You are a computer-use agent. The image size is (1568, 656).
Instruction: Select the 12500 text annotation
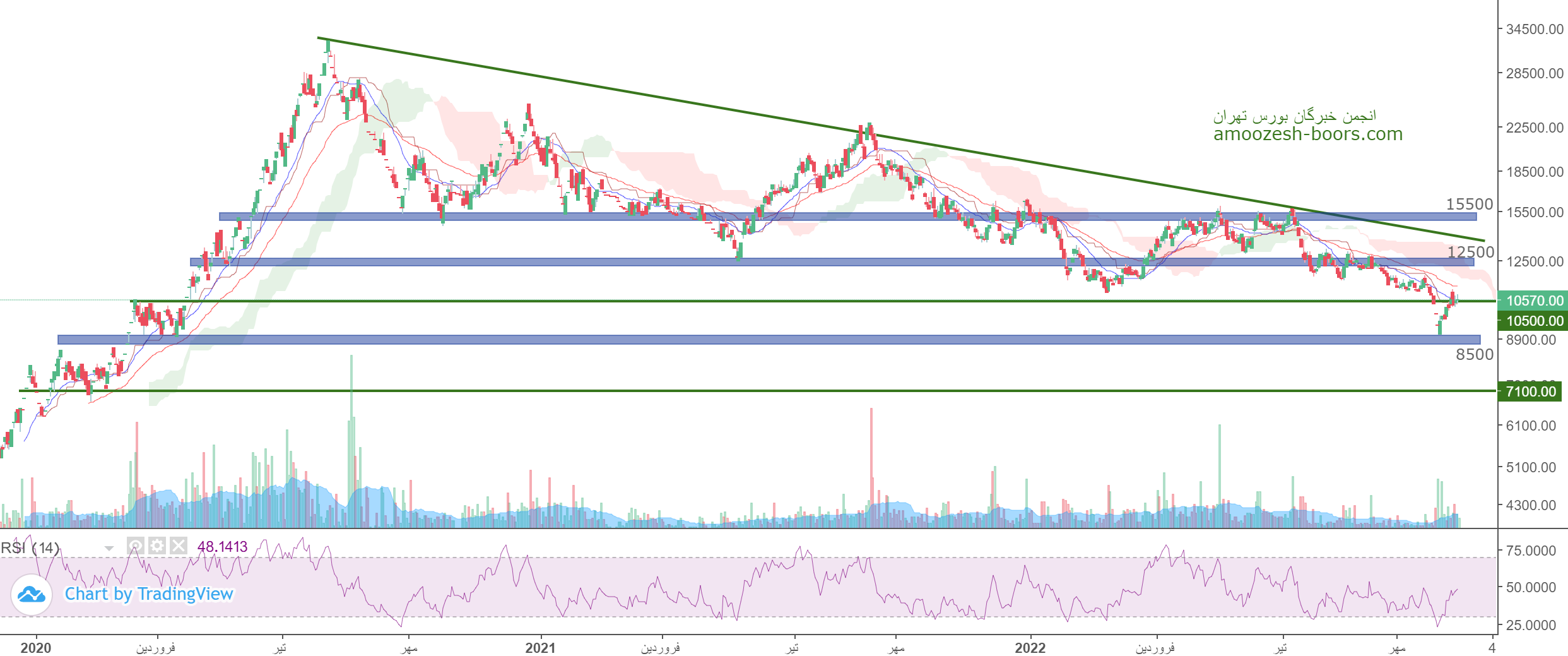(1470, 252)
